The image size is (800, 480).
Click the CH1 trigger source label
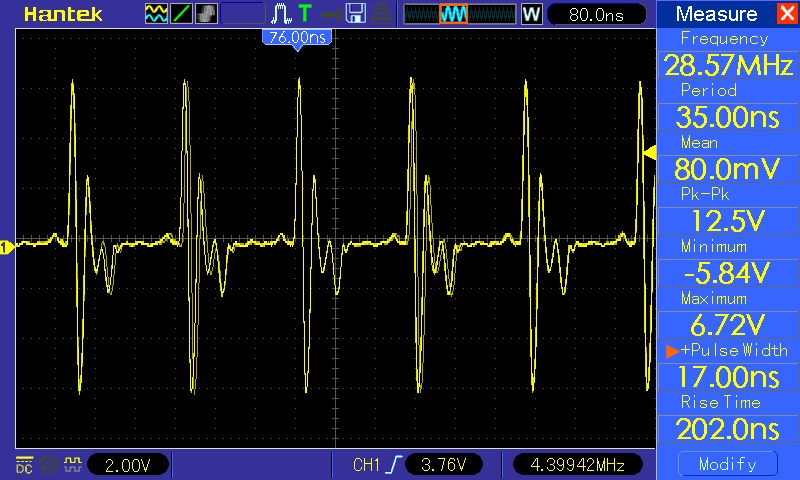point(366,465)
